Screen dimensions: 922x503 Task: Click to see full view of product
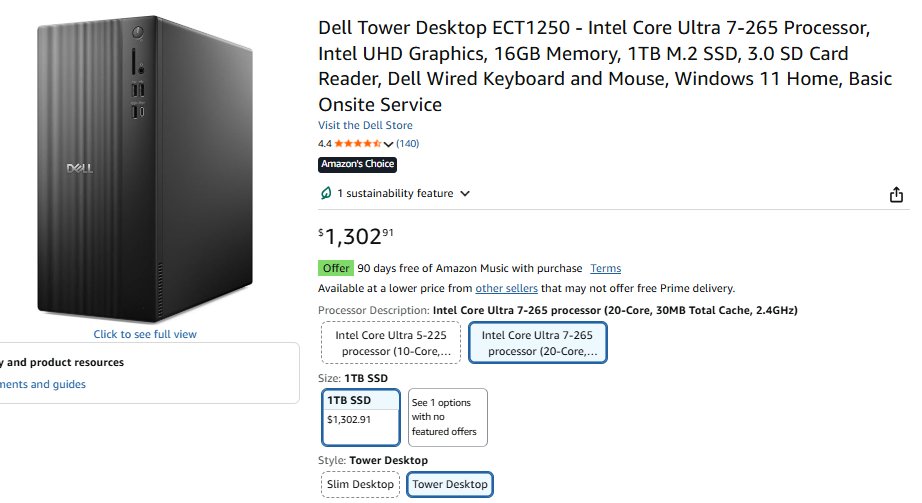click(145, 334)
